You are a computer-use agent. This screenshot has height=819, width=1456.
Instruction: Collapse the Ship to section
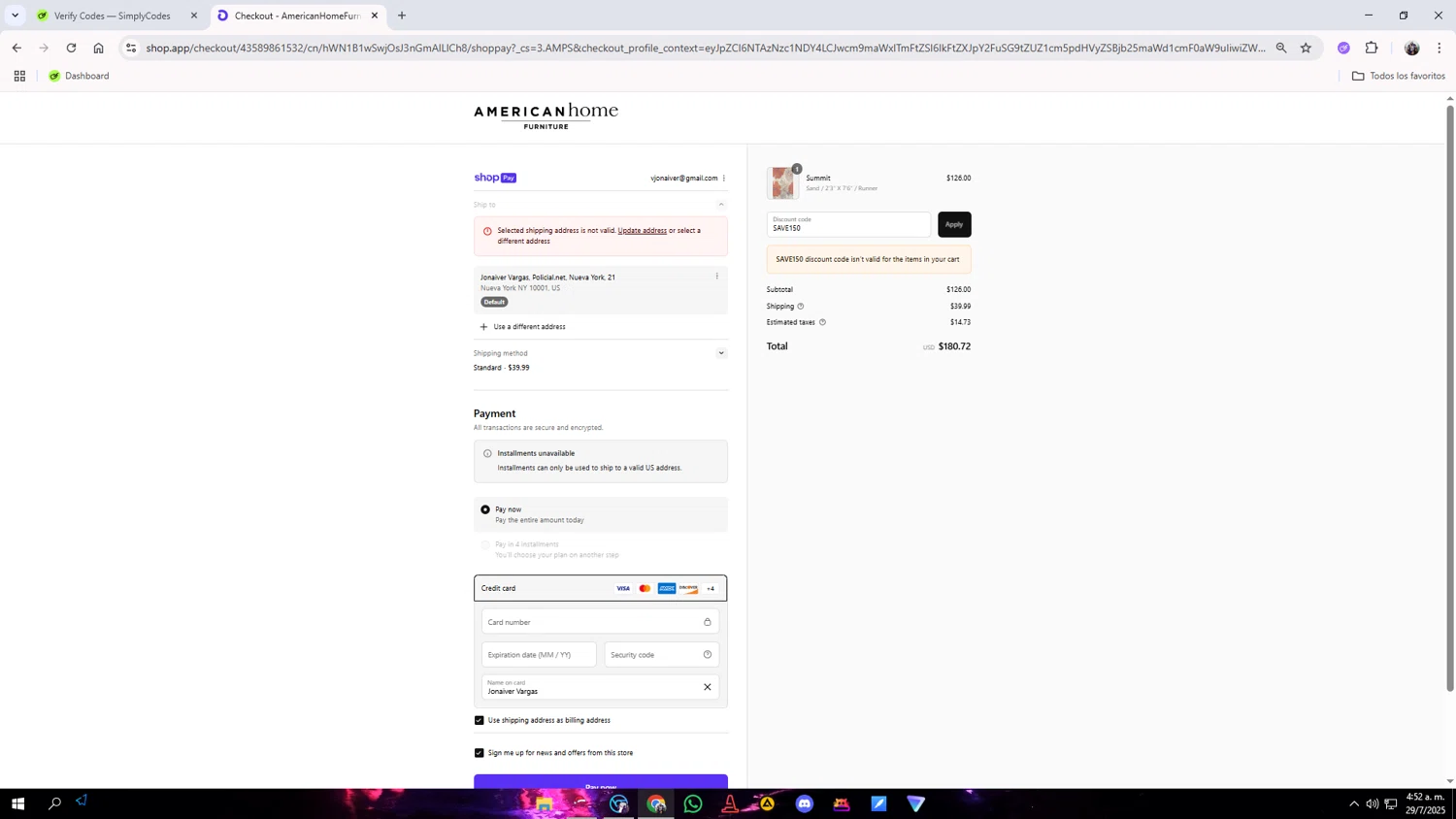721,205
